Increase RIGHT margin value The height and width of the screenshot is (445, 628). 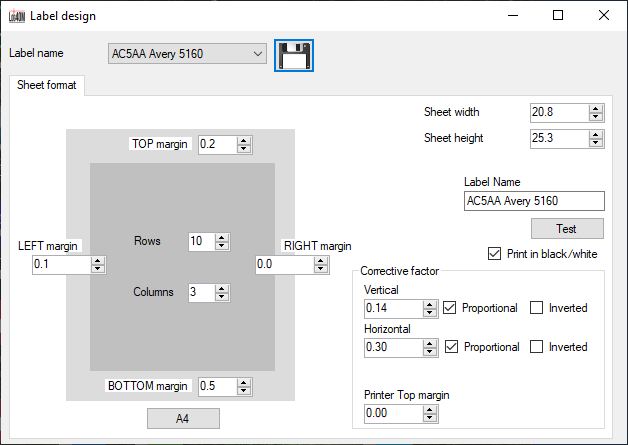[x=321, y=261]
